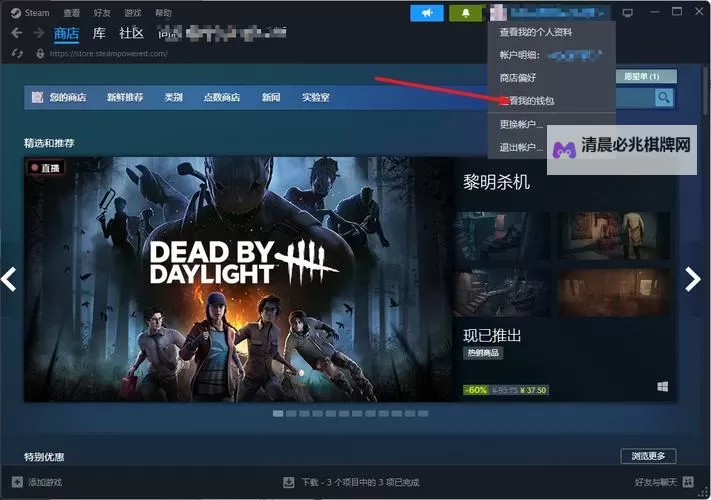The width and height of the screenshot is (711, 500).
Task: Open the 愿望单 (1) button
Action: point(646,77)
